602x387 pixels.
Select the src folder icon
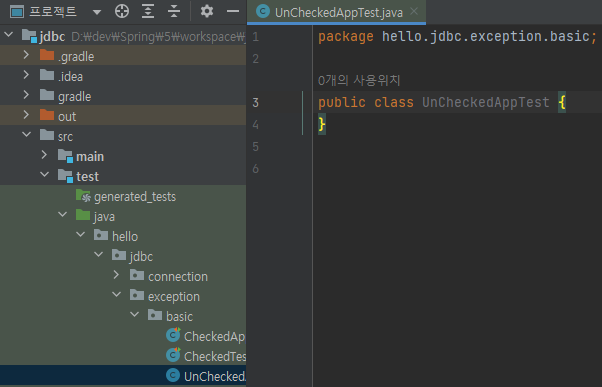coord(47,135)
